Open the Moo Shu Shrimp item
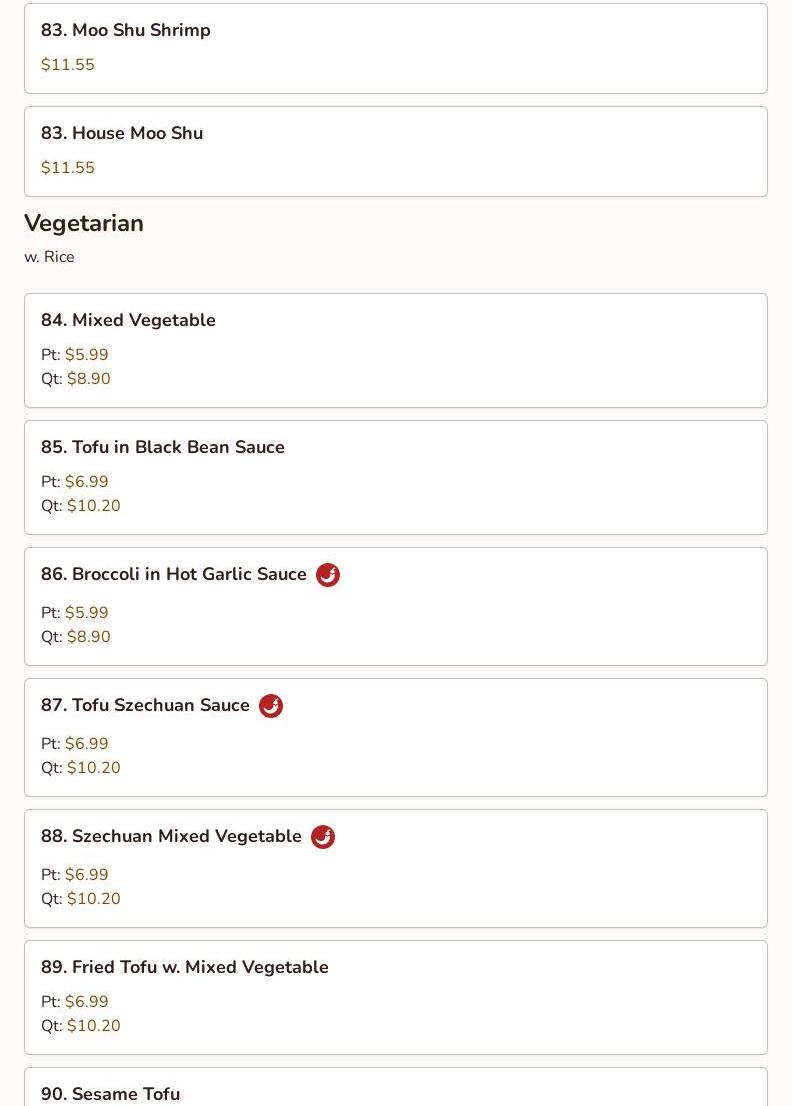Screen dimensions: 792x1106 pos(126,30)
